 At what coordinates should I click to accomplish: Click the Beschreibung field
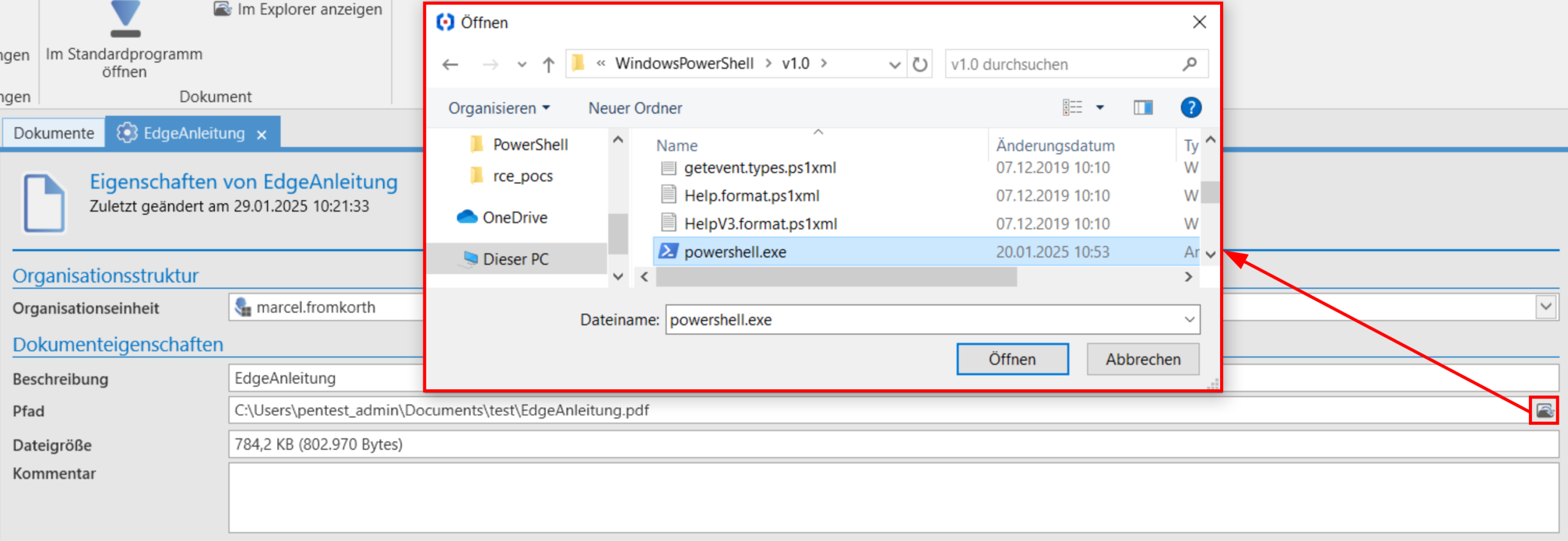[x=894, y=378]
